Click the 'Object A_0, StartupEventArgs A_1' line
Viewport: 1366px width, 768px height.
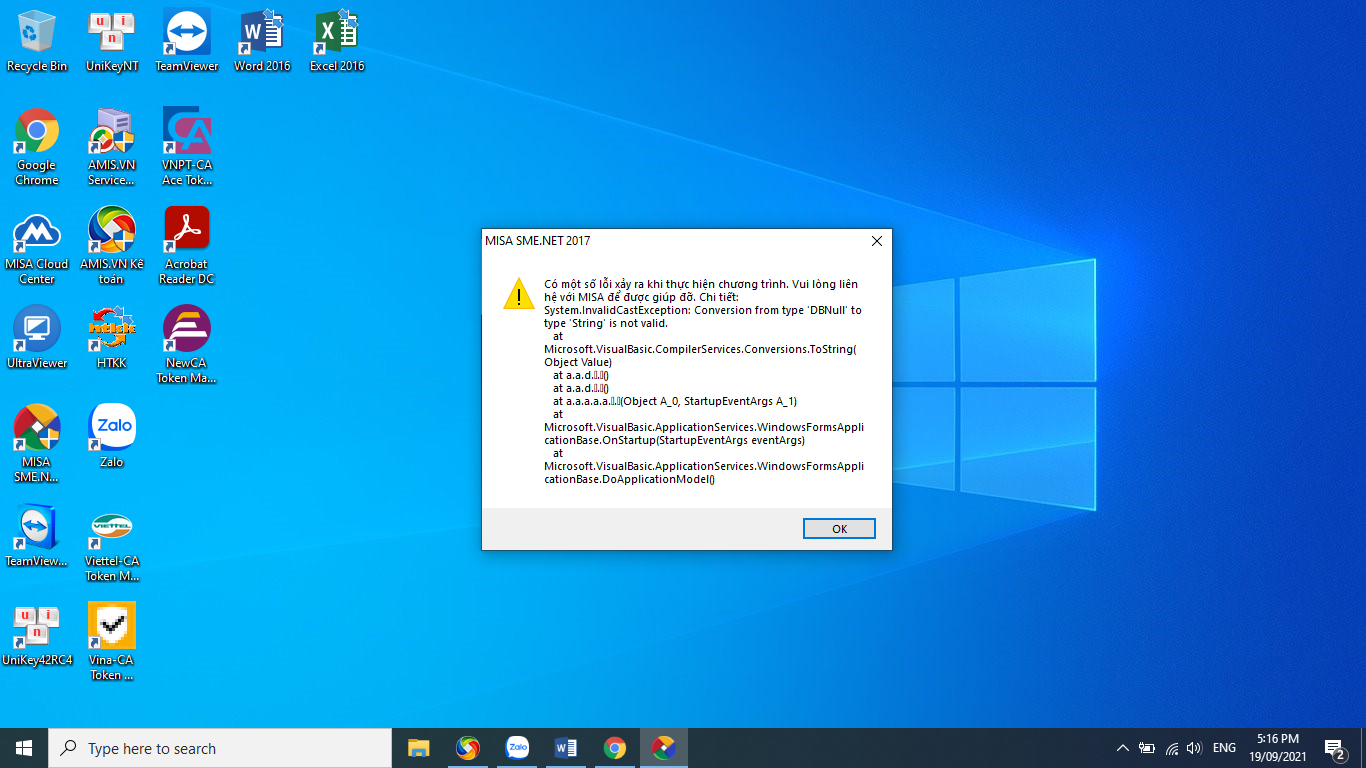tap(675, 401)
